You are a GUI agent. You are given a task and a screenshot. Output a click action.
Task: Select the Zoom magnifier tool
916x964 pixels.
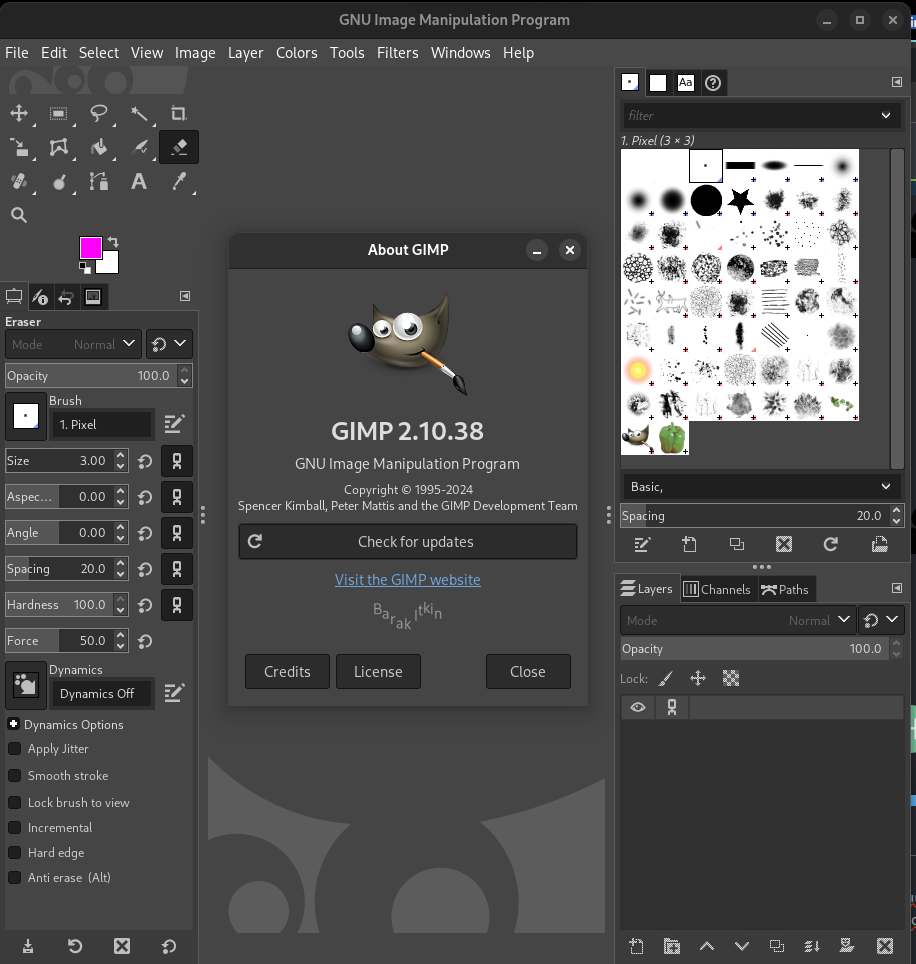[x=19, y=215]
